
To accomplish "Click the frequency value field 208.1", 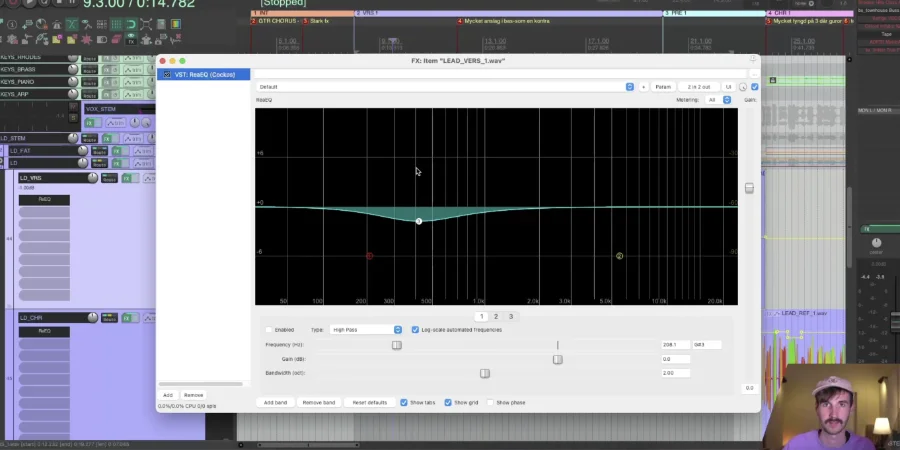I will coord(676,344).
